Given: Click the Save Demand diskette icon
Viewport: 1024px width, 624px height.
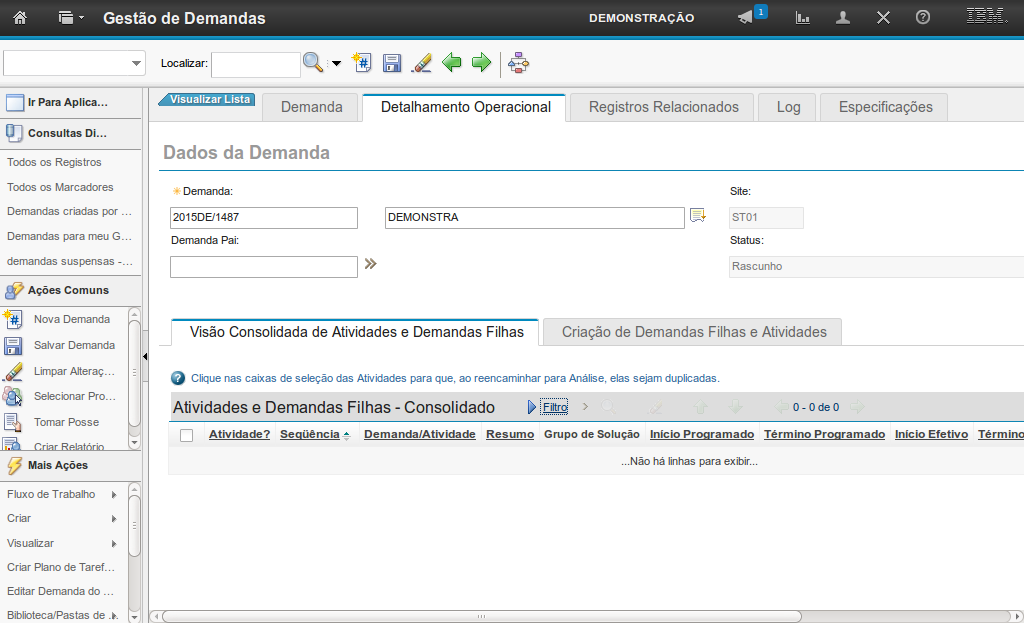Looking at the screenshot, I should (392, 63).
